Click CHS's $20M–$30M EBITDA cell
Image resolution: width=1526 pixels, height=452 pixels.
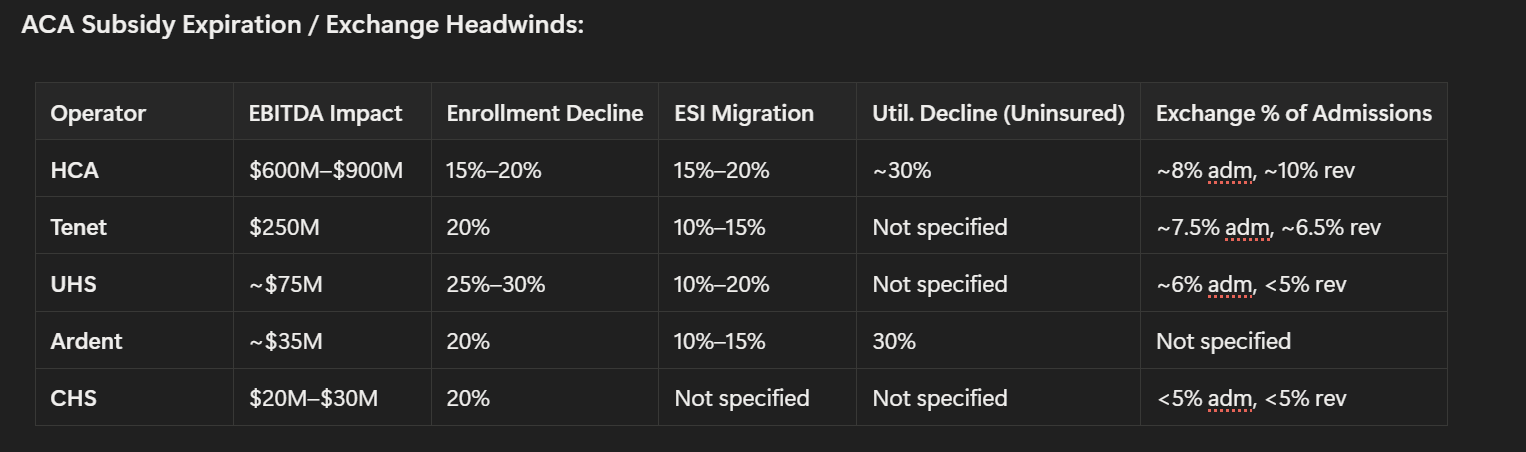click(313, 398)
